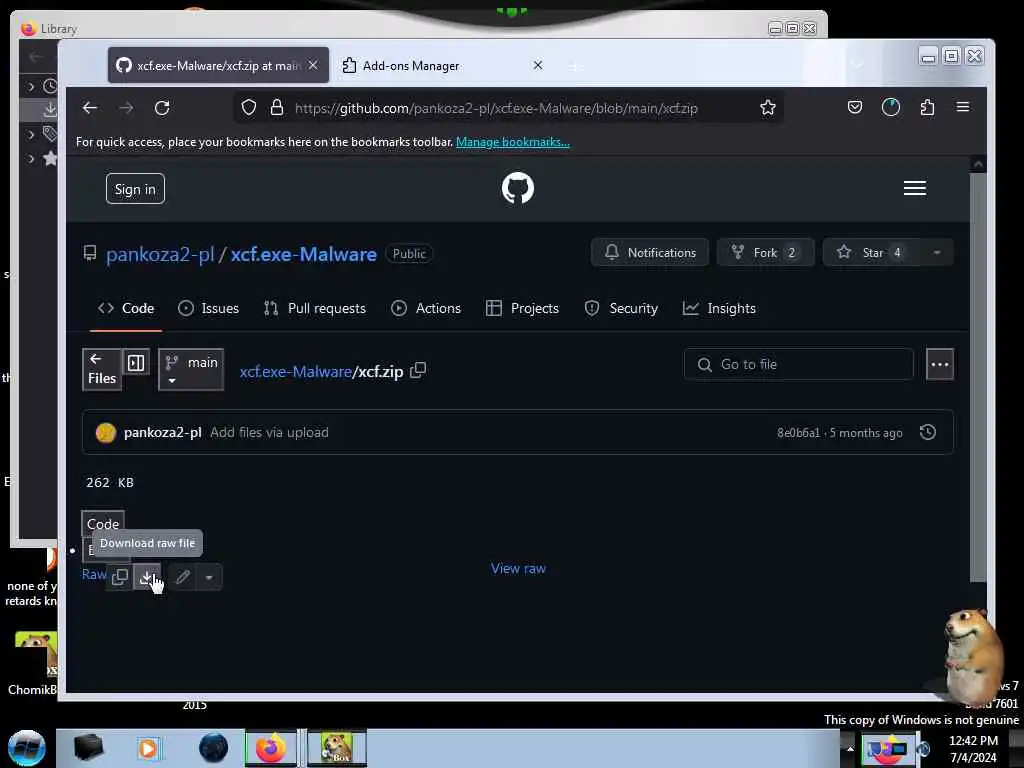Screen dimensions: 1024x768
Task: Expand the bookmarks star item in Library
Action: (x=31, y=159)
